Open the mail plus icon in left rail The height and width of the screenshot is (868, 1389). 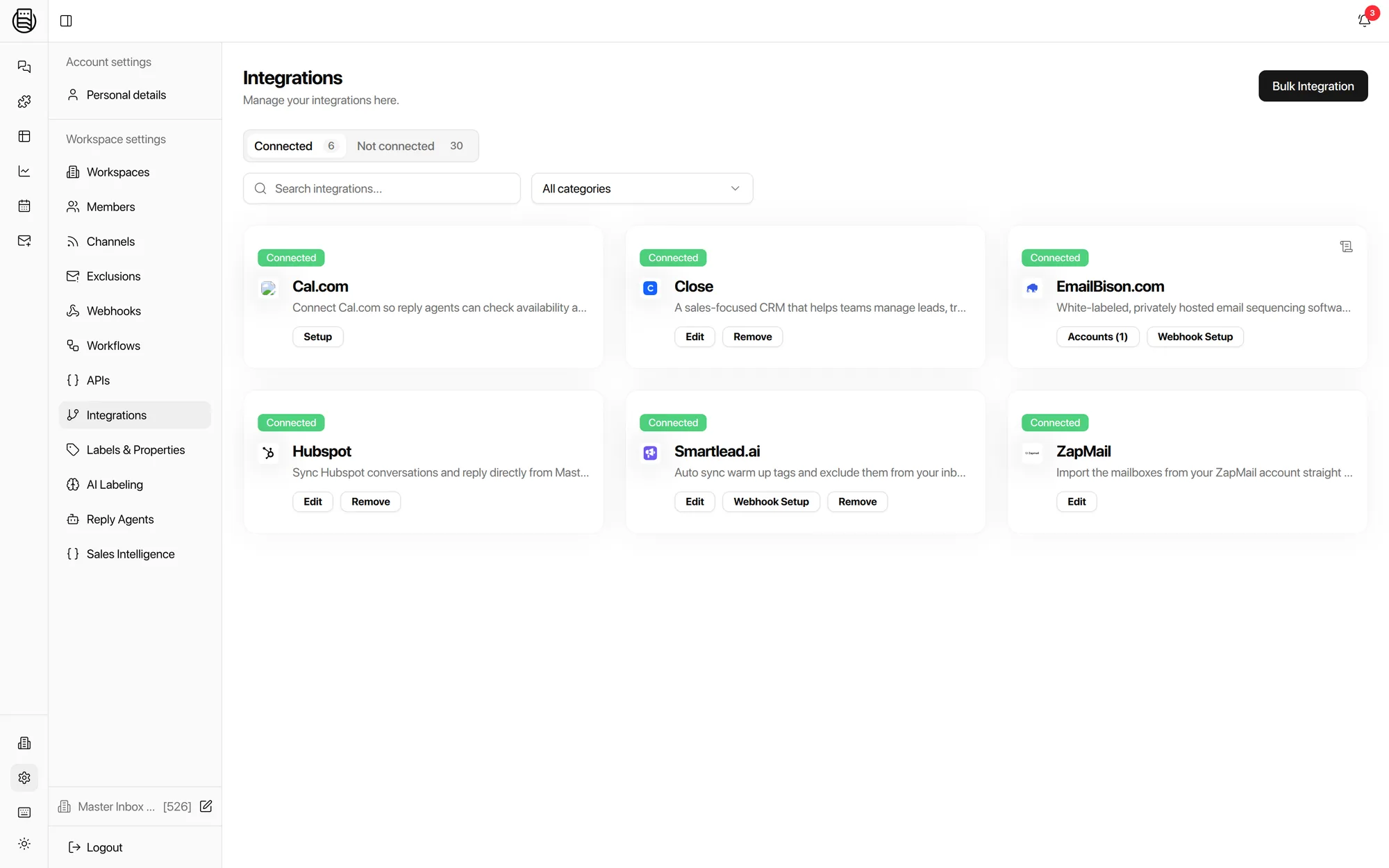(x=24, y=240)
